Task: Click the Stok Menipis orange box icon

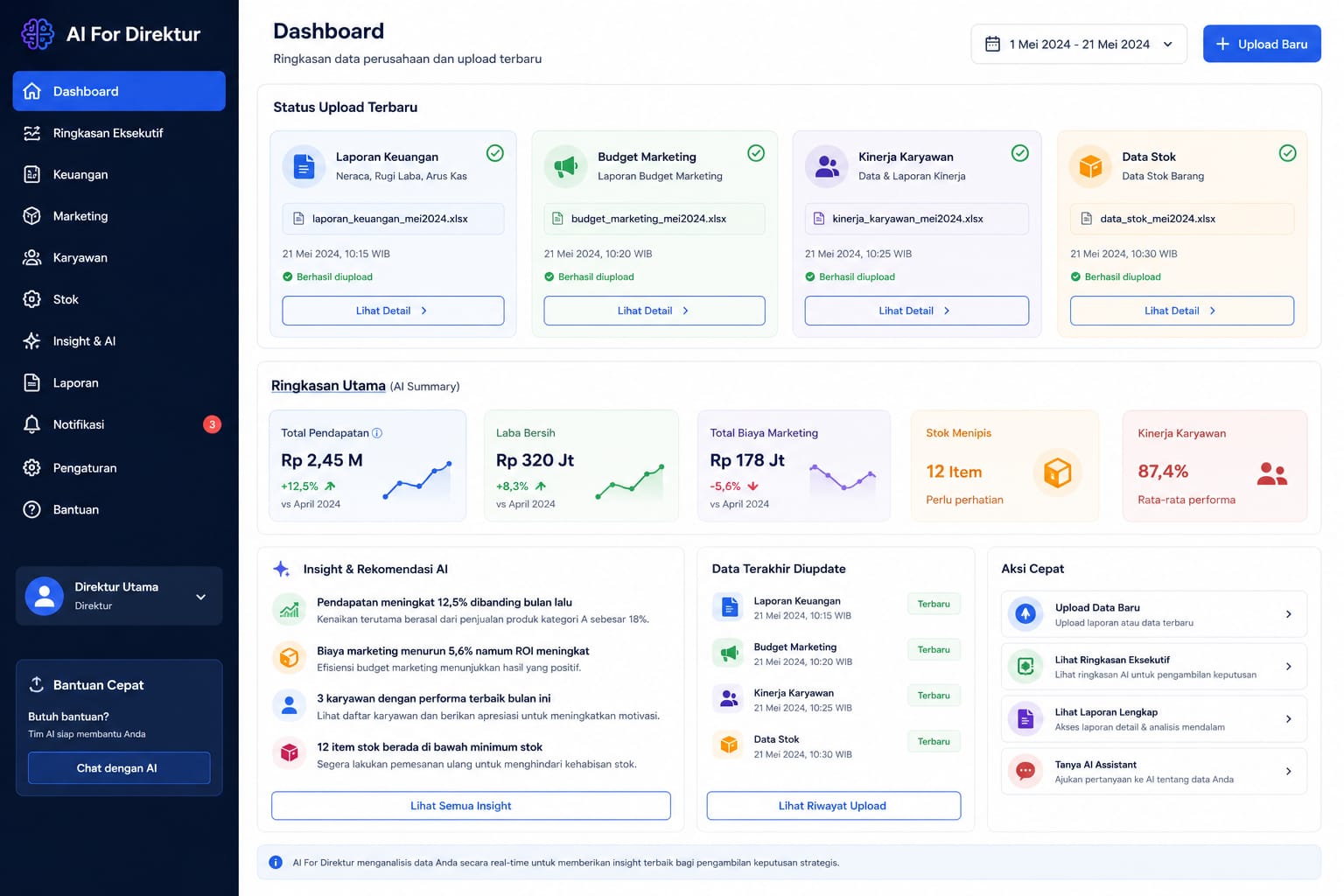Action: 1057,472
